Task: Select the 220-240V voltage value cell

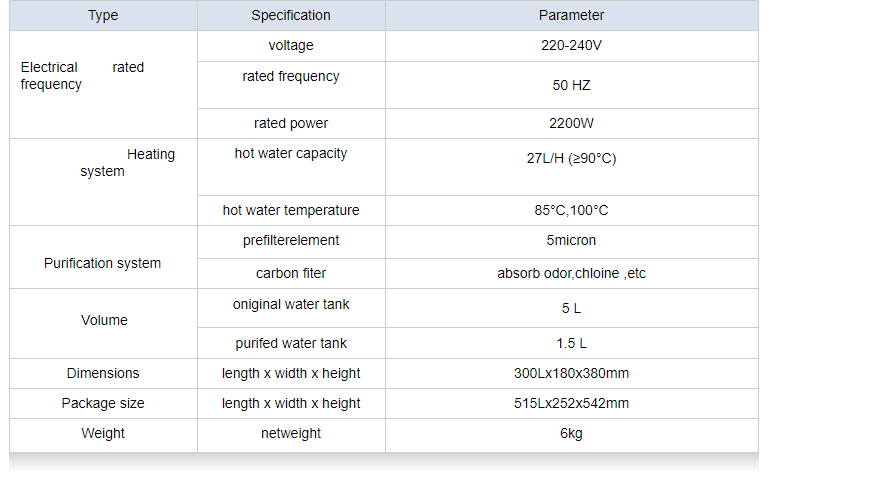Action: pyautogui.click(x=571, y=46)
